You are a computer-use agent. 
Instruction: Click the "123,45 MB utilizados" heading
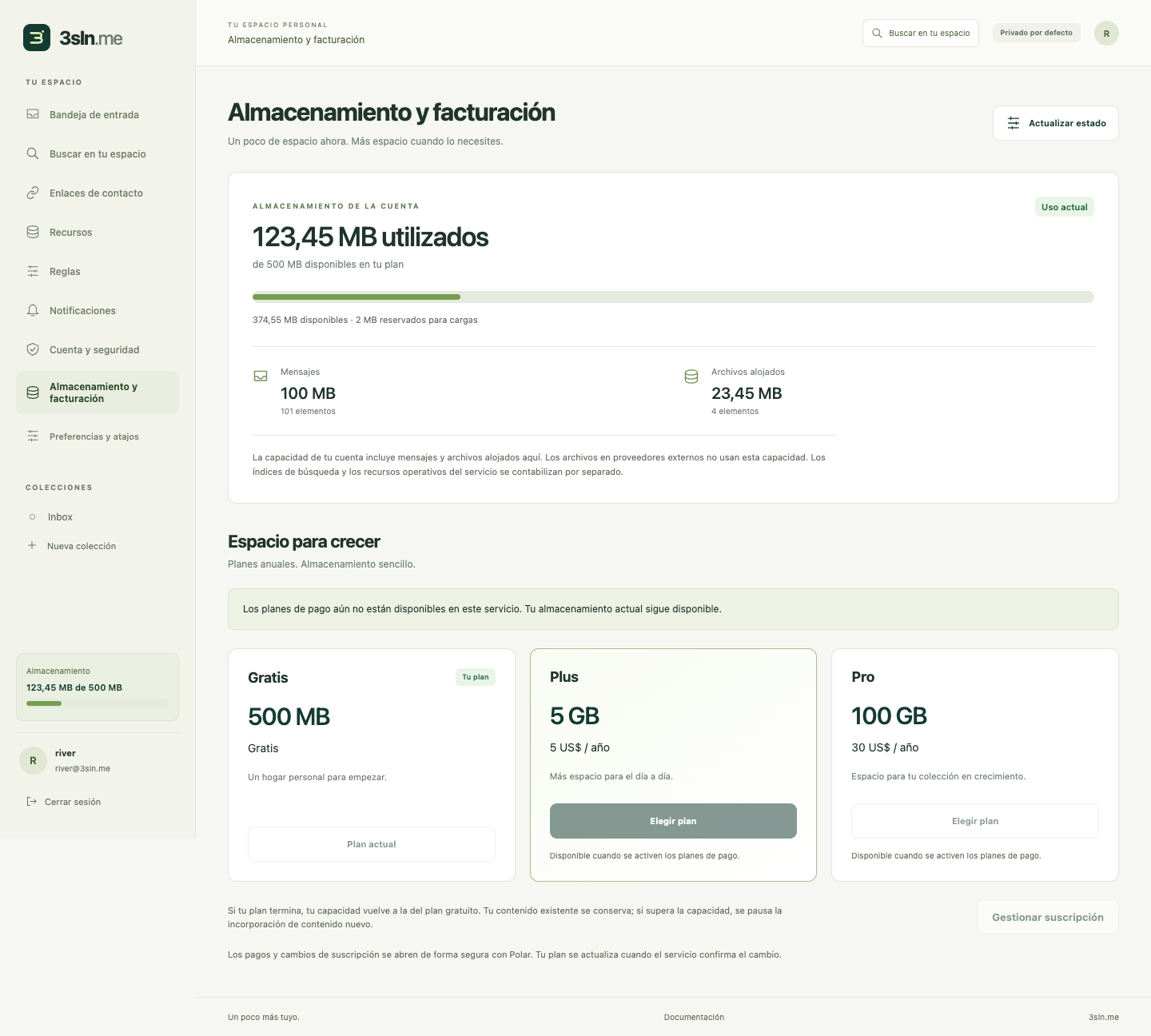click(x=370, y=237)
